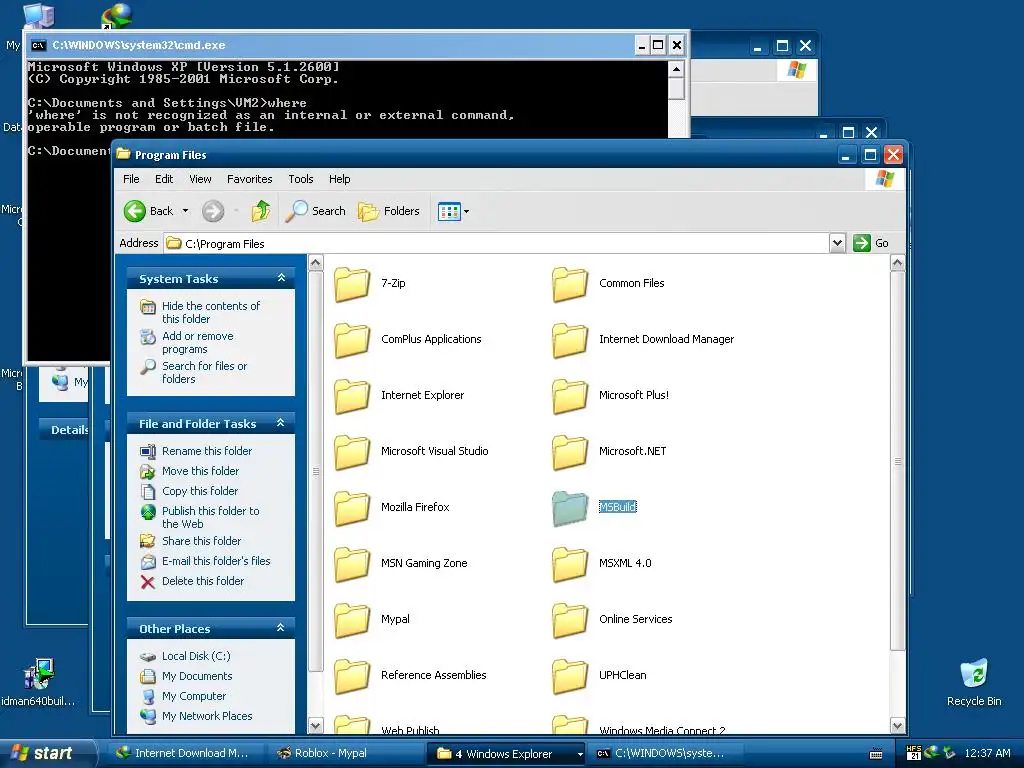Viewport: 1024px width, 768px height.
Task: Select the Common Files folder icon
Action: [570, 285]
